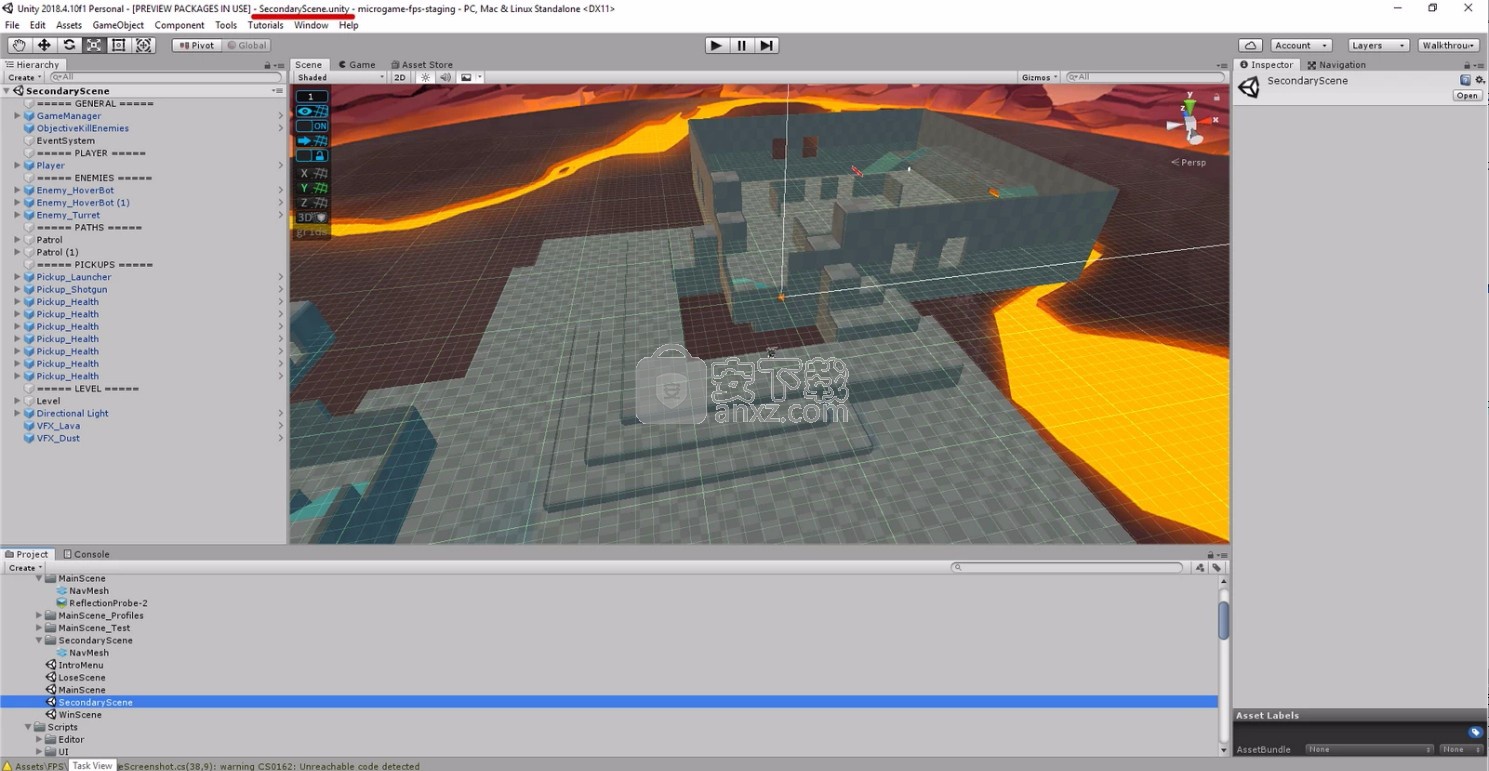Open Inspector help book icon
The width and height of the screenshot is (1489, 771).
pos(1465,80)
